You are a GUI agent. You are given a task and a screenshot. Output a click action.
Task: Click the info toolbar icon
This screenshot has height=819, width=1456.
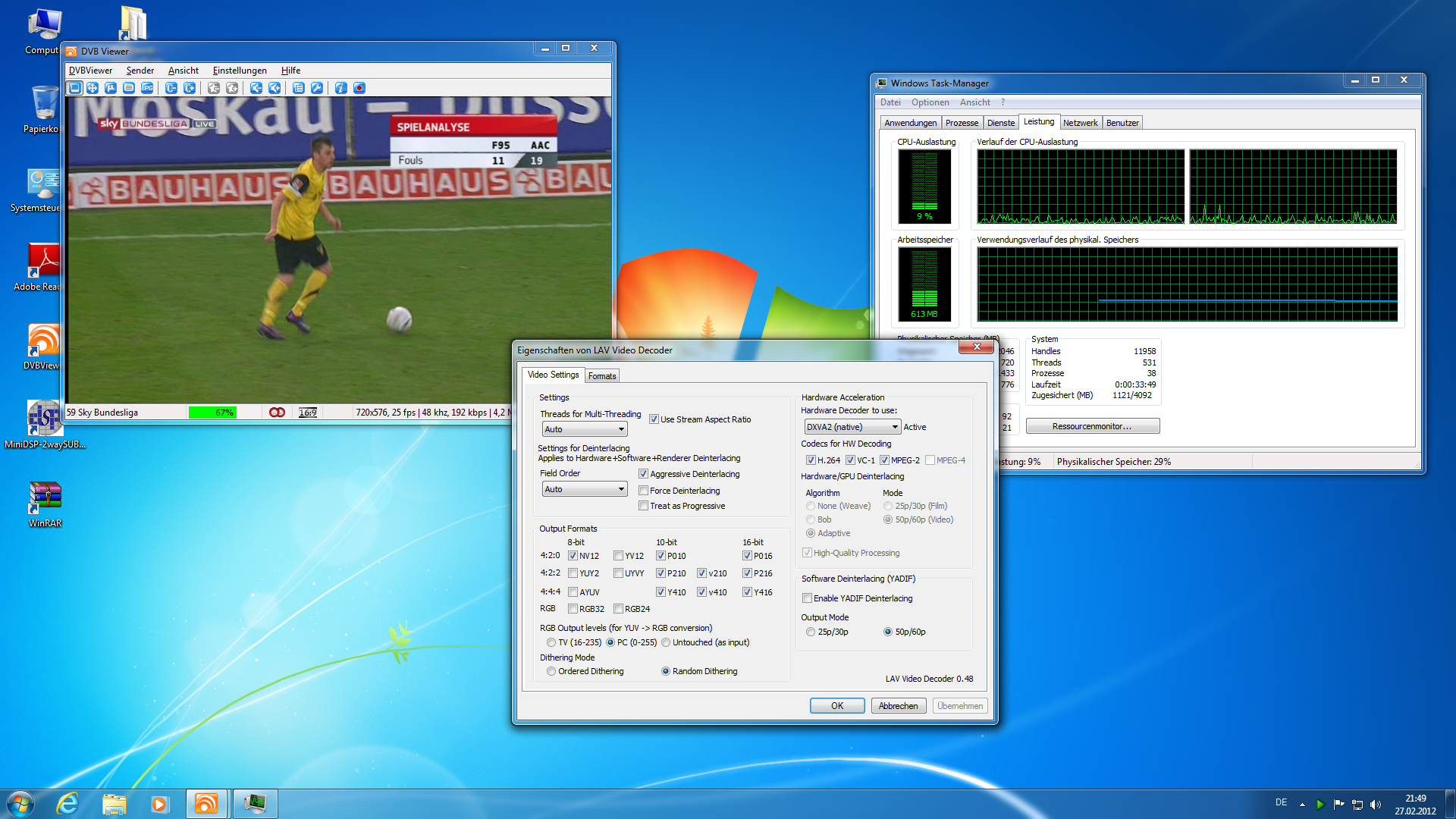click(341, 88)
